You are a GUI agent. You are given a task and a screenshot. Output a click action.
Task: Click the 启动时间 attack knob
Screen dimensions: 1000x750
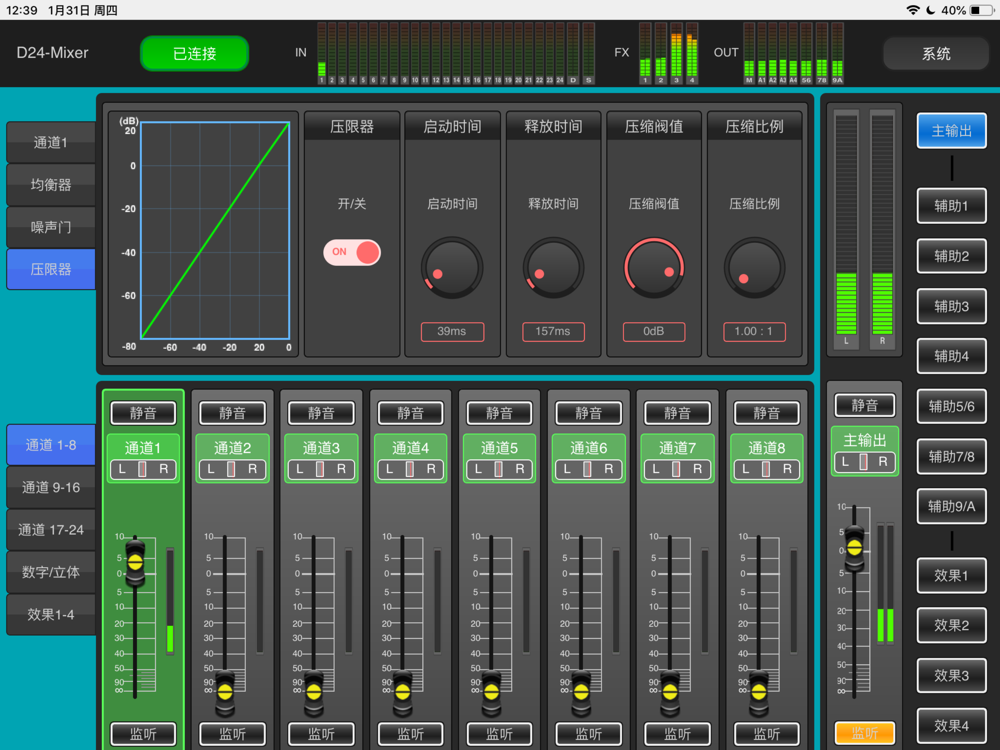click(452, 268)
